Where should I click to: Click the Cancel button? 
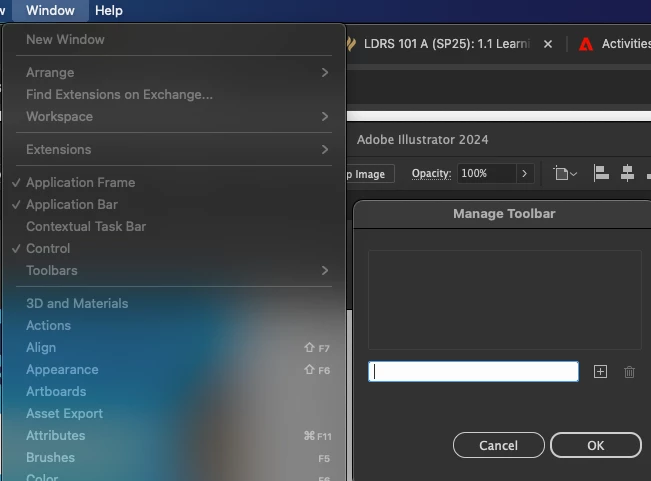(498, 445)
